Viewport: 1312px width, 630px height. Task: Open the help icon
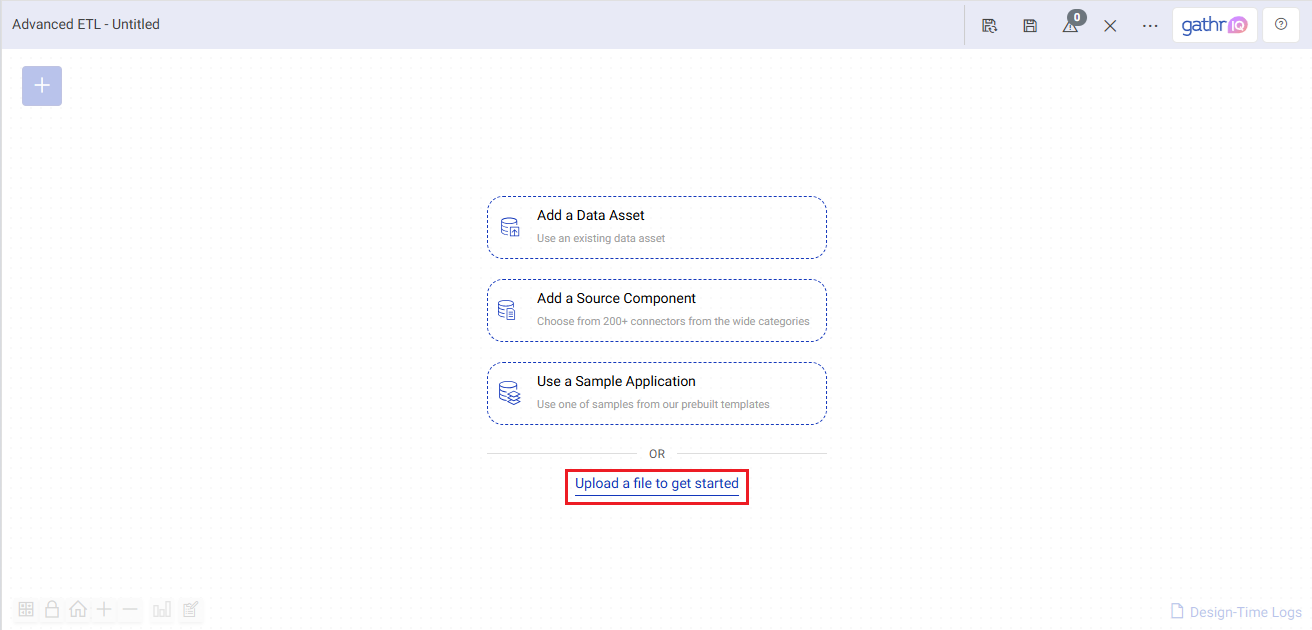coord(1281,24)
